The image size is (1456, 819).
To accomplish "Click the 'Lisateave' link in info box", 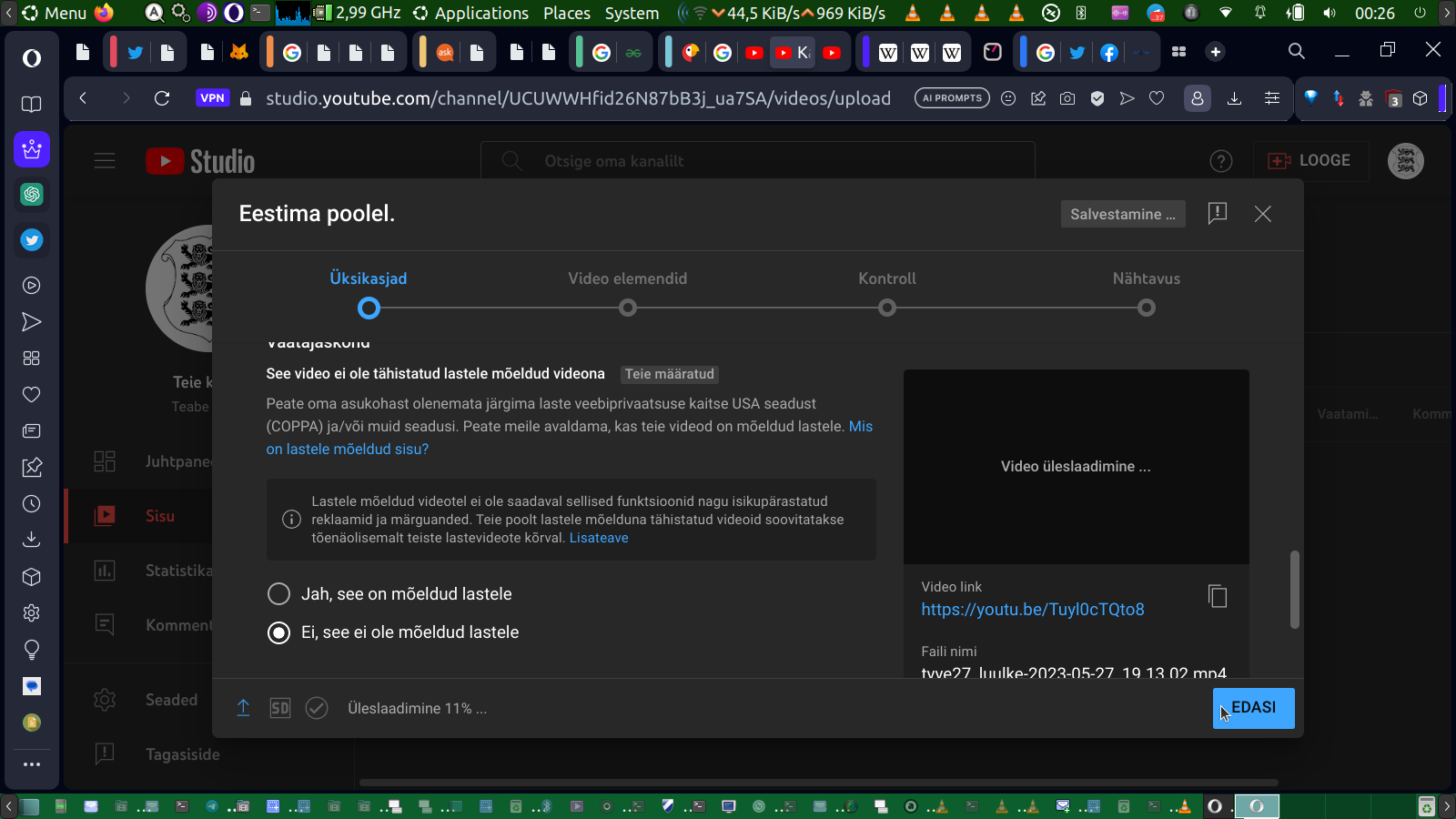I will coord(598,538).
